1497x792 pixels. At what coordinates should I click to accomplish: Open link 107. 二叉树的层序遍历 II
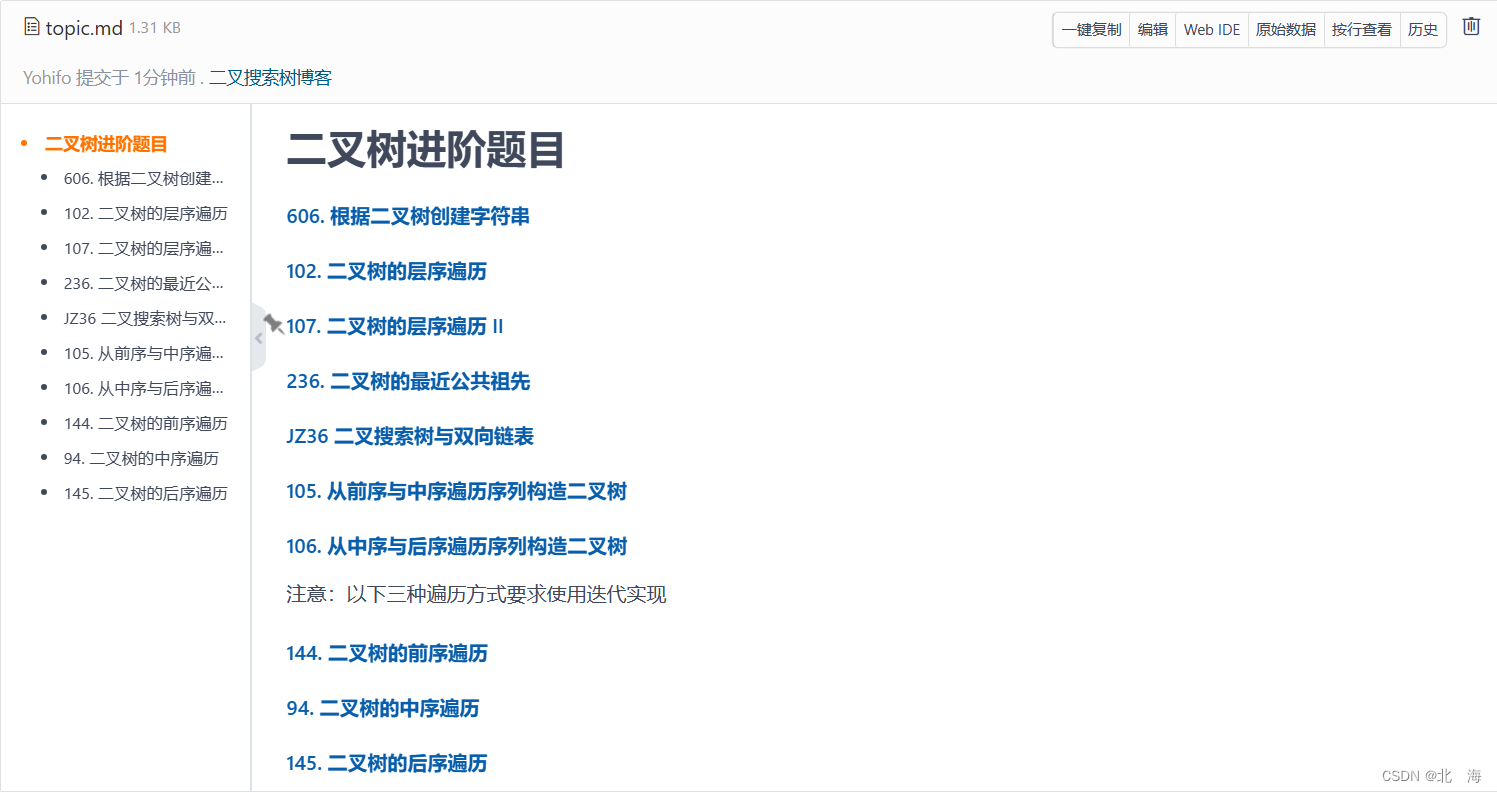point(395,326)
